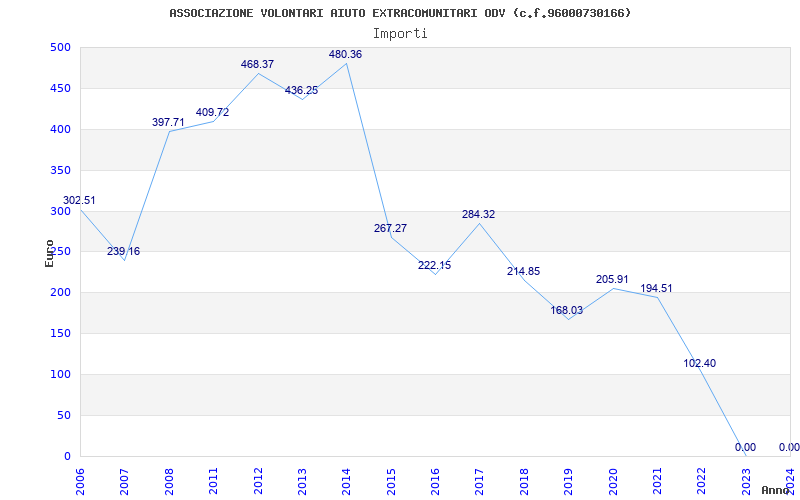800x500 pixels.
Task: Click the chart title with c.f.96000730166
Action: coord(400,13)
